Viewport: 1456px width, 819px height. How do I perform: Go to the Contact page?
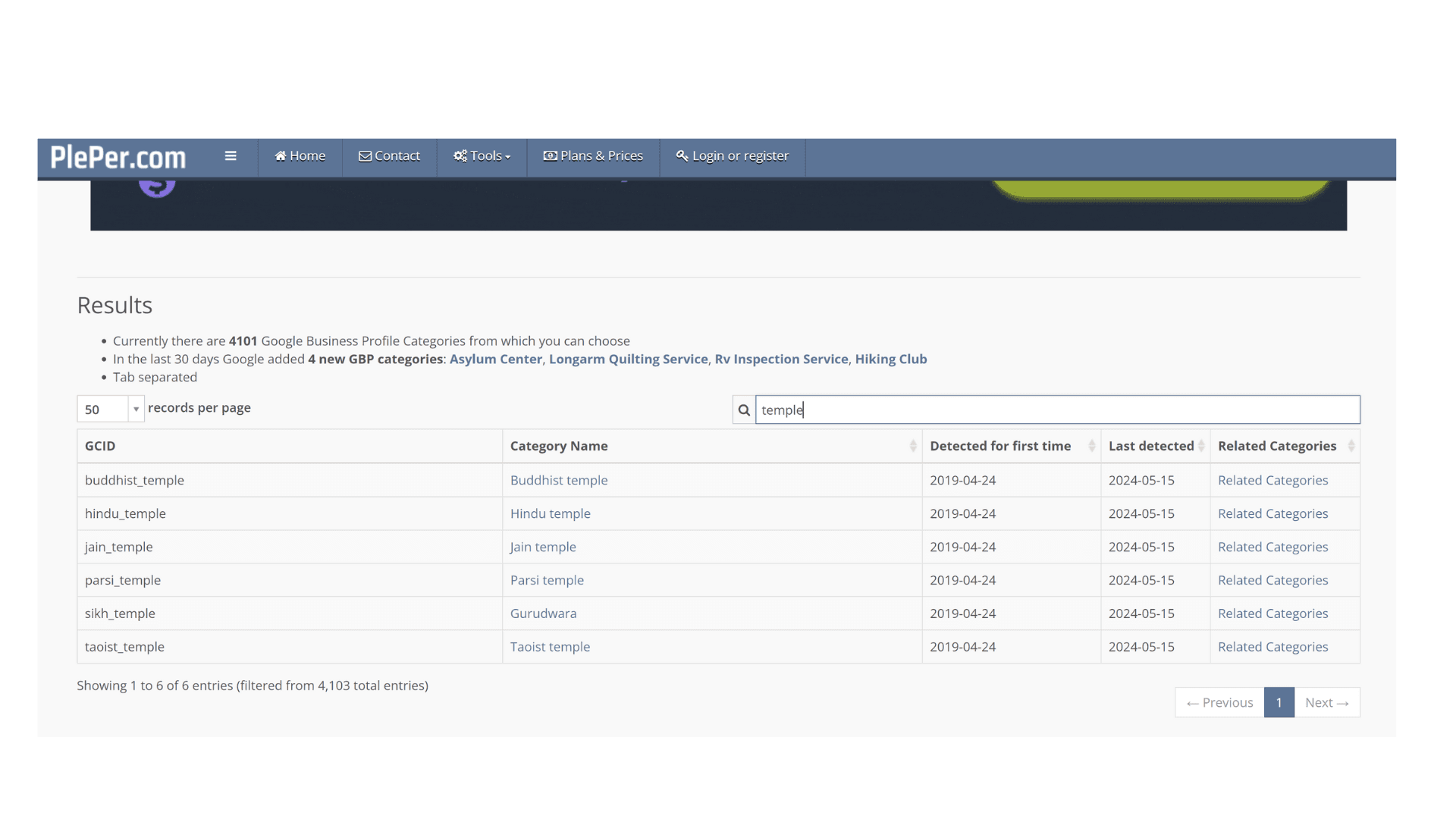(389, 156)
